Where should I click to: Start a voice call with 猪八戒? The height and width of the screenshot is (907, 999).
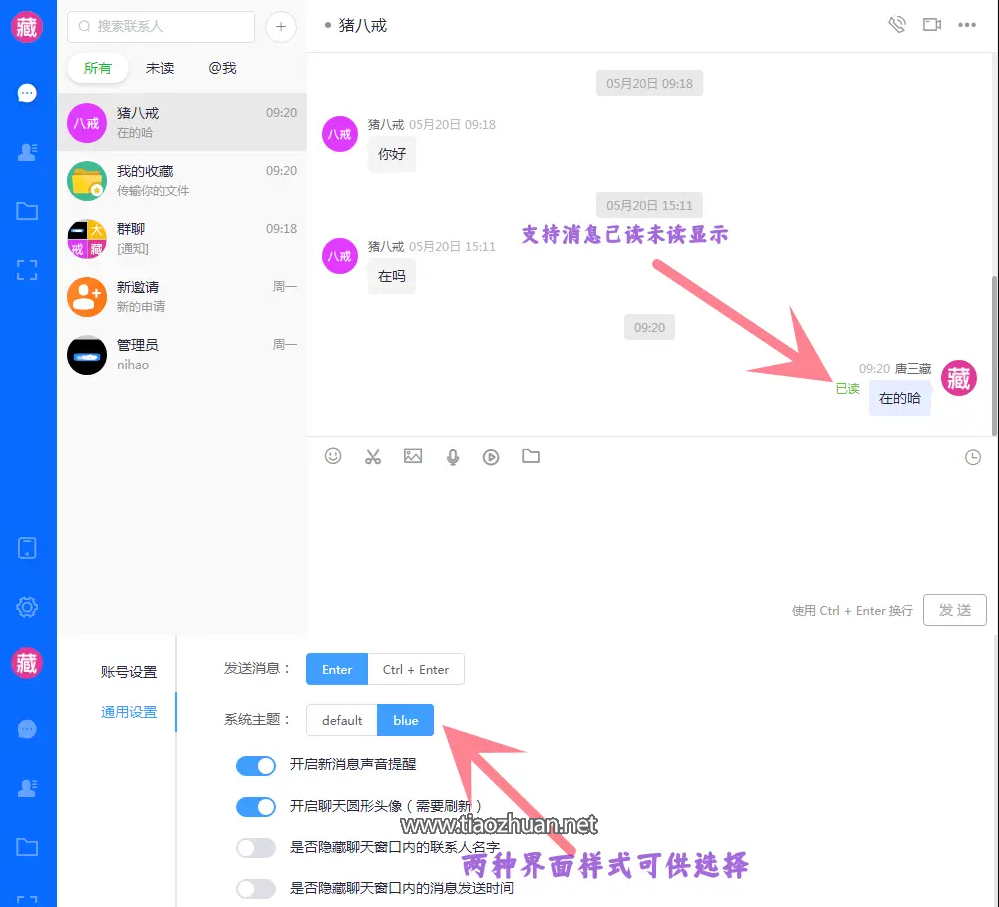click(897, 25)
